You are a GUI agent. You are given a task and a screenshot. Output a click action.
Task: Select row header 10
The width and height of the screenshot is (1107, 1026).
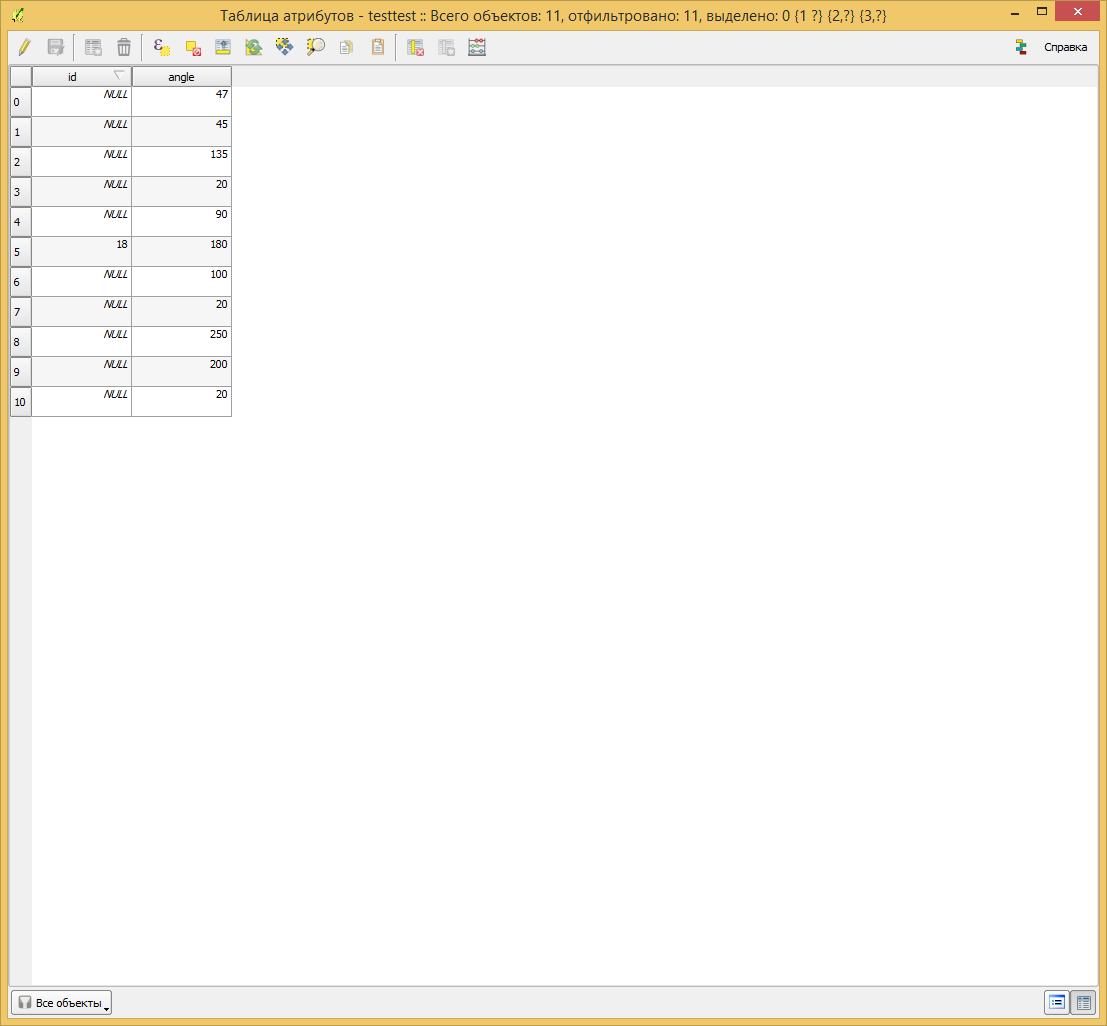[21, 402]
